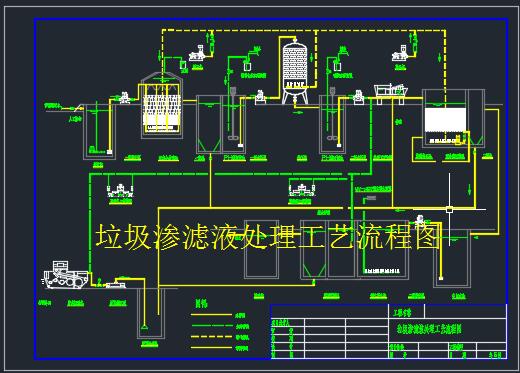Click the blower symbol near the upper right corner
The width and height of the screenshot is (520, 373).
pos(400,53)
